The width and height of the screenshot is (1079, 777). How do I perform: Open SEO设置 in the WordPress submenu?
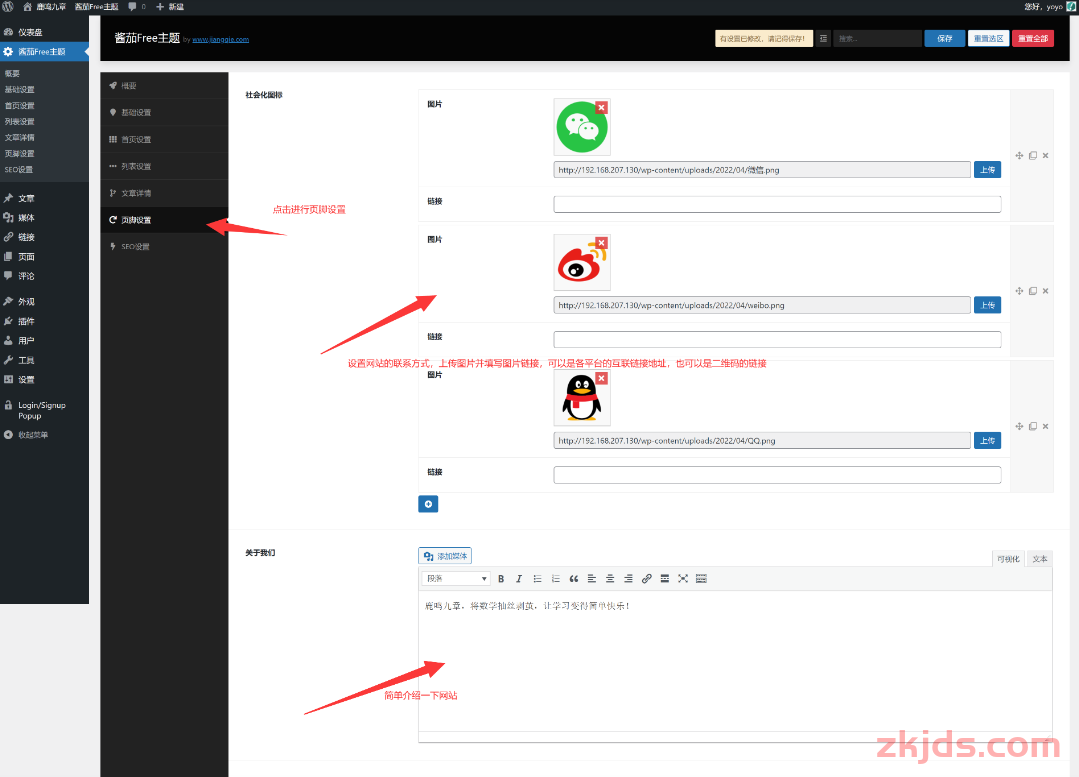click(x=19, y=169)
